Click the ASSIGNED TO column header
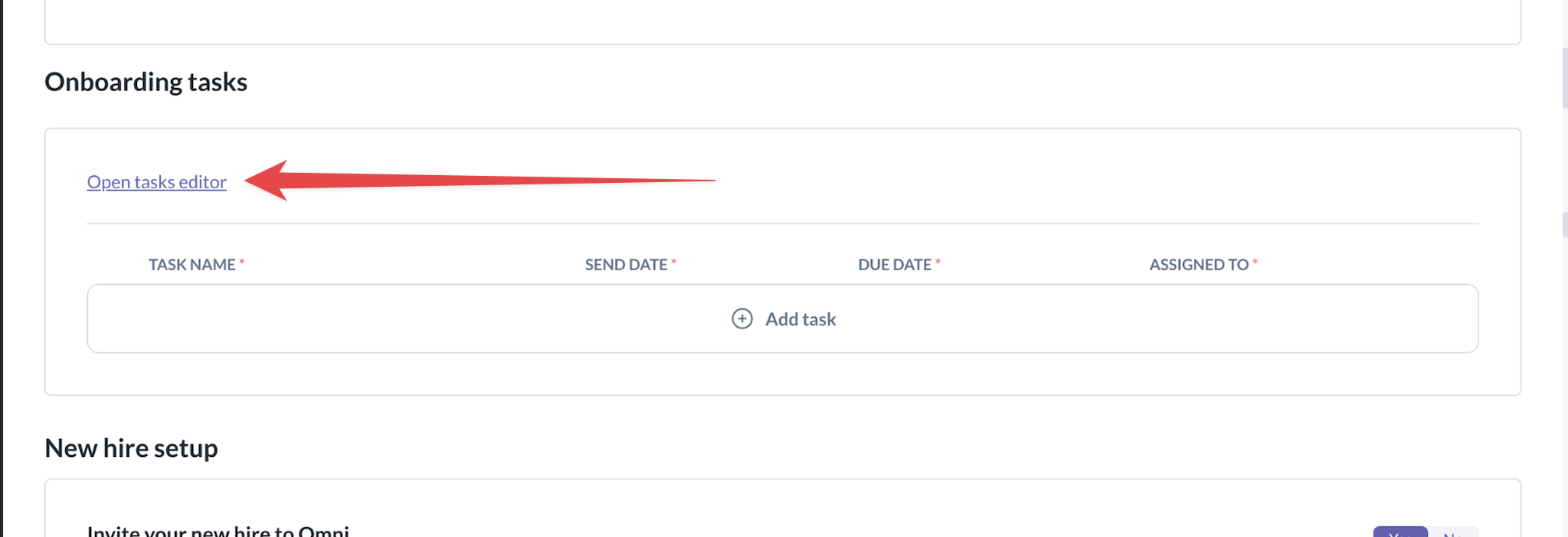This screenshot has height=537, width=1568. point(1199,265)
